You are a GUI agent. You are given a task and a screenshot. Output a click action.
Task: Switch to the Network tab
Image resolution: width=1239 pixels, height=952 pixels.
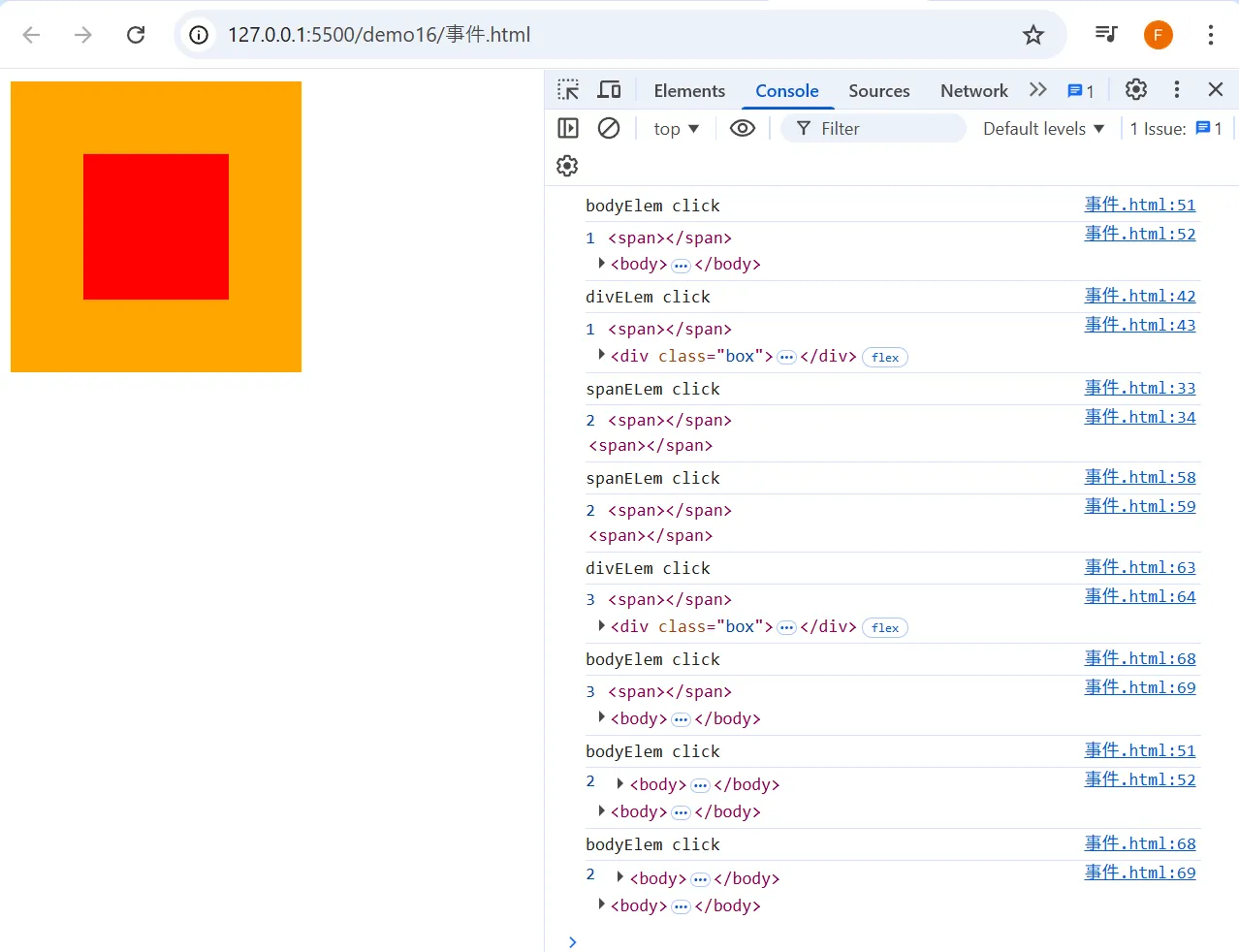pos(973,91)
